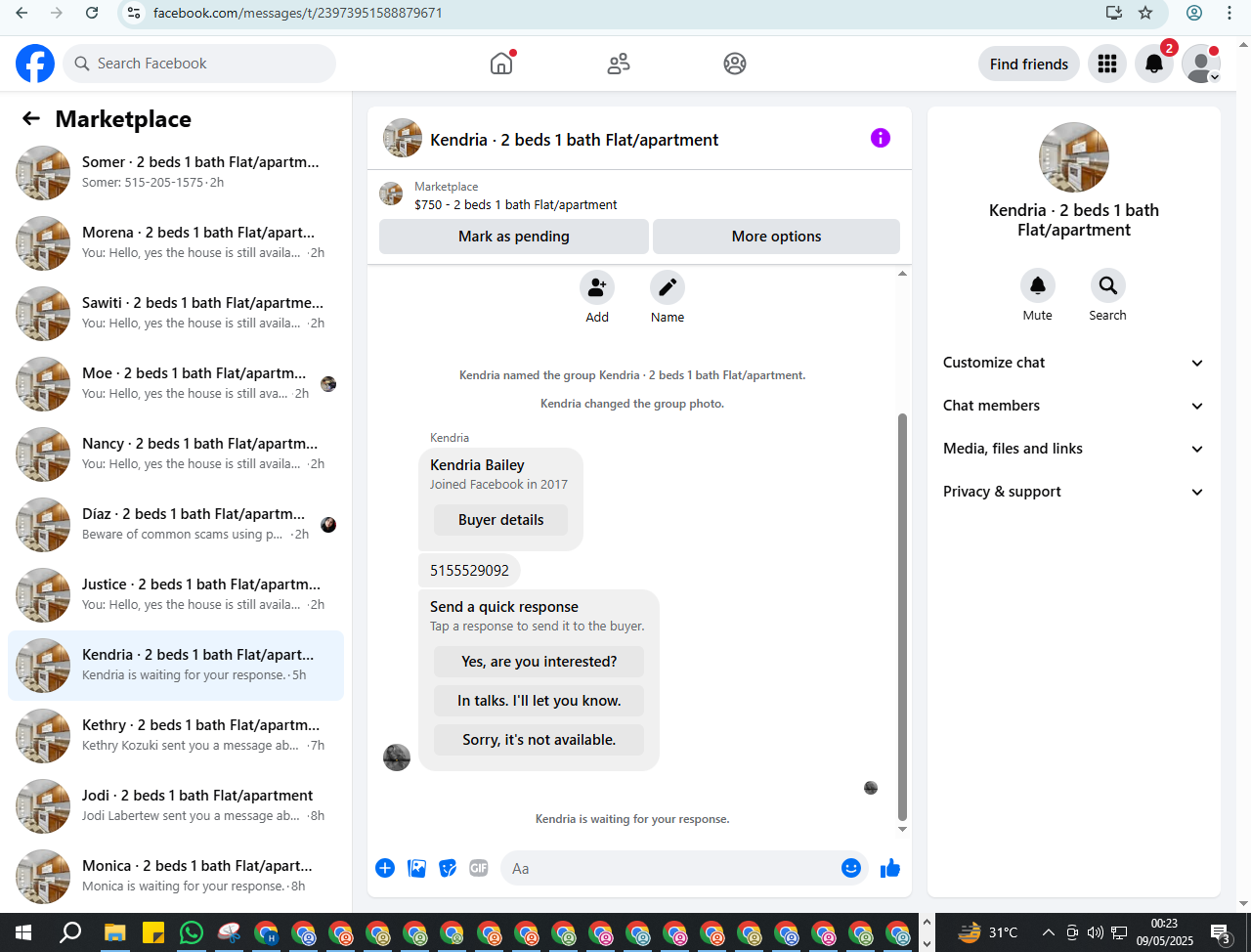Screen dimensions: 1251x952
Task: Open more actions plus icon in composer
Action: click(385, 868)
